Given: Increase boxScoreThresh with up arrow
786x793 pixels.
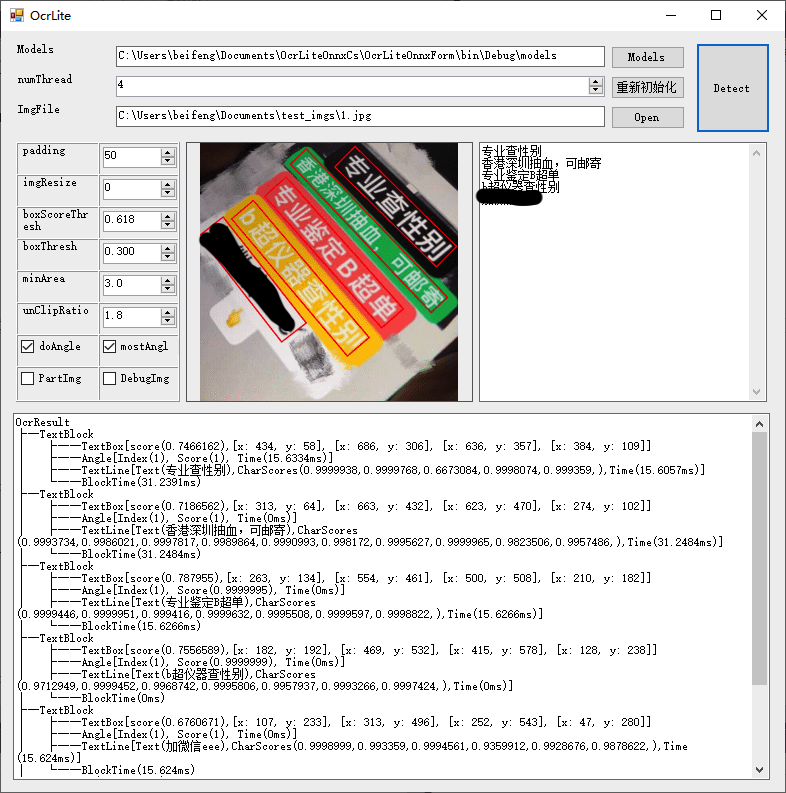Looking at the screenshot, I should (x=168, y=216).
